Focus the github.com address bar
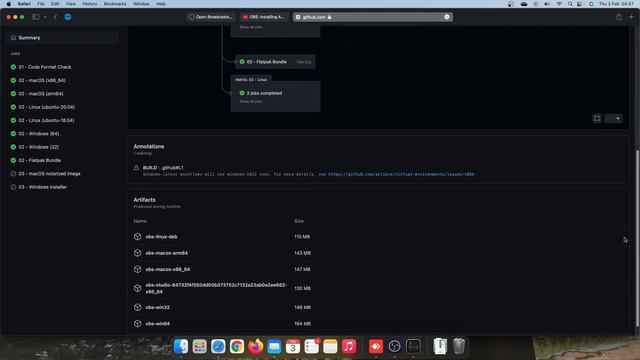 click(x=372, y=17)
